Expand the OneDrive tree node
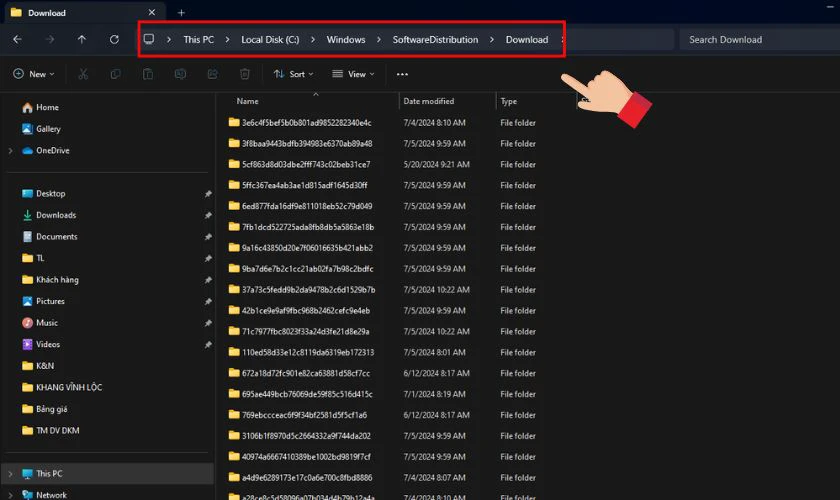The height and width of the screenshot is (500, 840). (x=10, y=151)
